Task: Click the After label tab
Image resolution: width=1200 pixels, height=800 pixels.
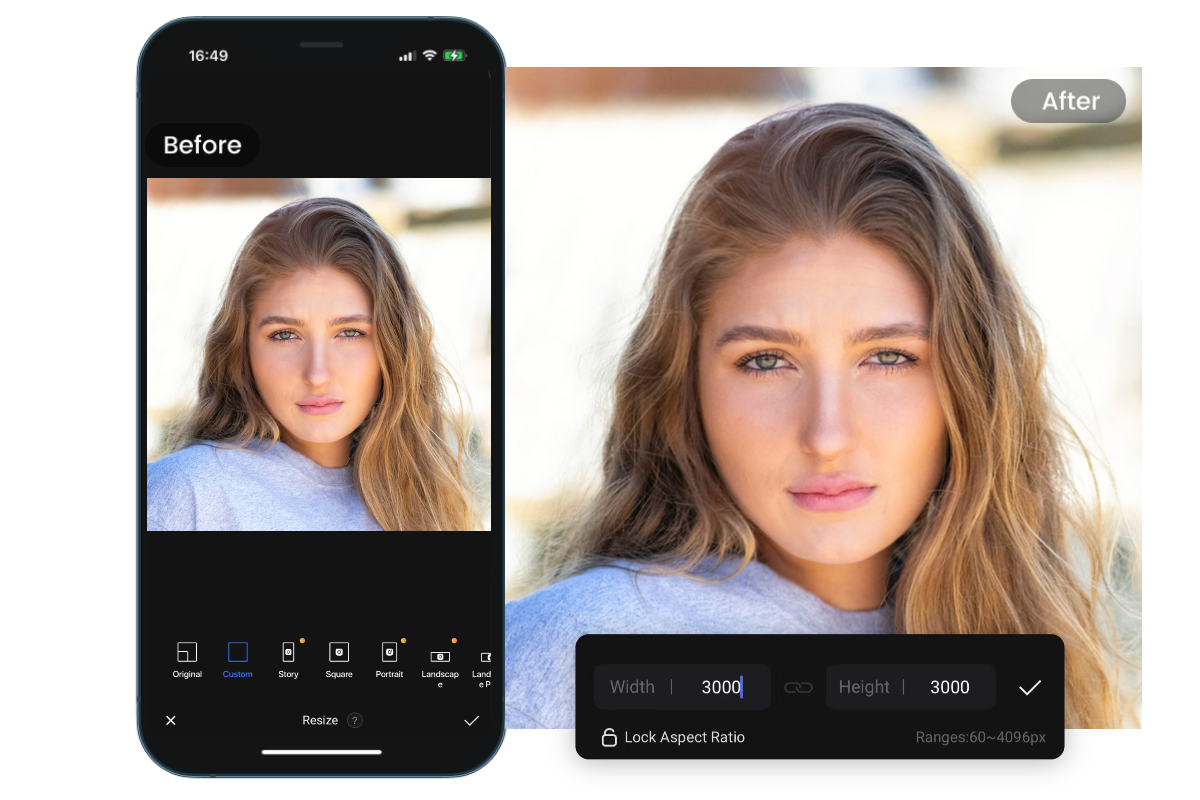Action: click(x=1068, y=101)
